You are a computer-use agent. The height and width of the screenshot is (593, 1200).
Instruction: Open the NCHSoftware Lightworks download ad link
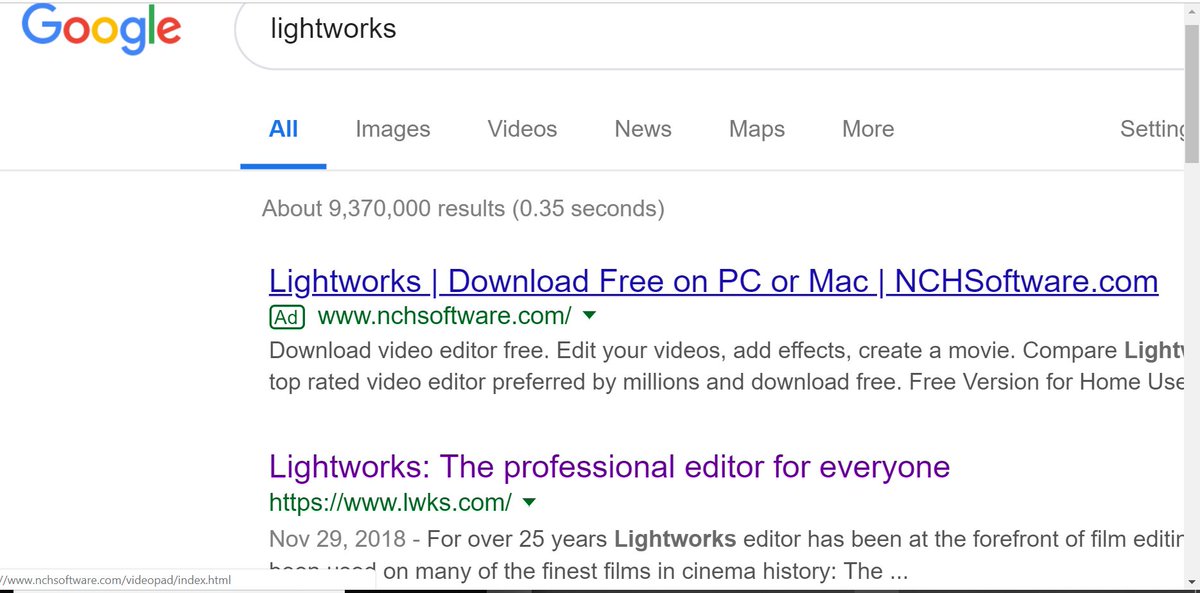(x=714, y=282)
